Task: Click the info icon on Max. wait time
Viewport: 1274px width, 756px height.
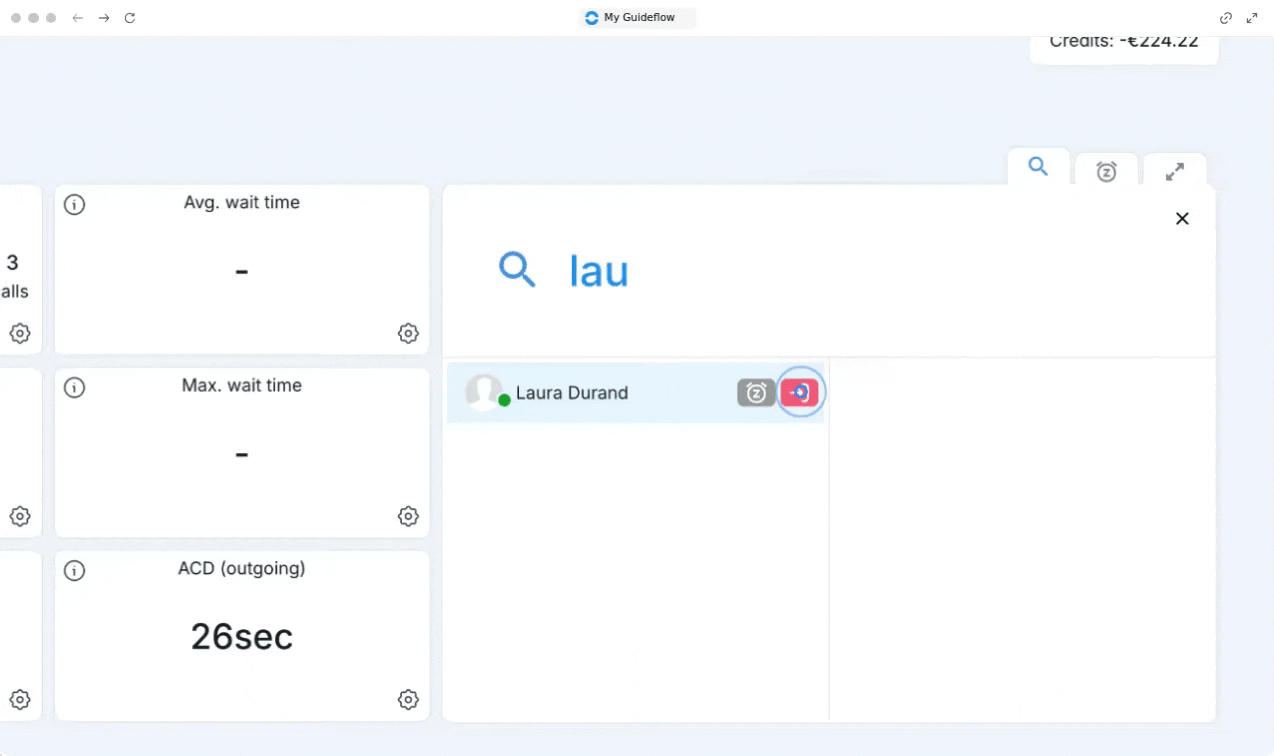Action: [74, 388]
